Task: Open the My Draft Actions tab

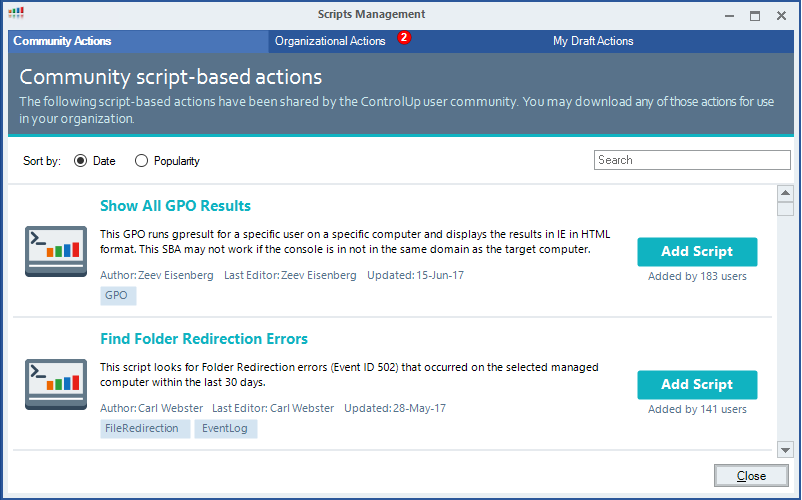Action: tap(593, 41)
